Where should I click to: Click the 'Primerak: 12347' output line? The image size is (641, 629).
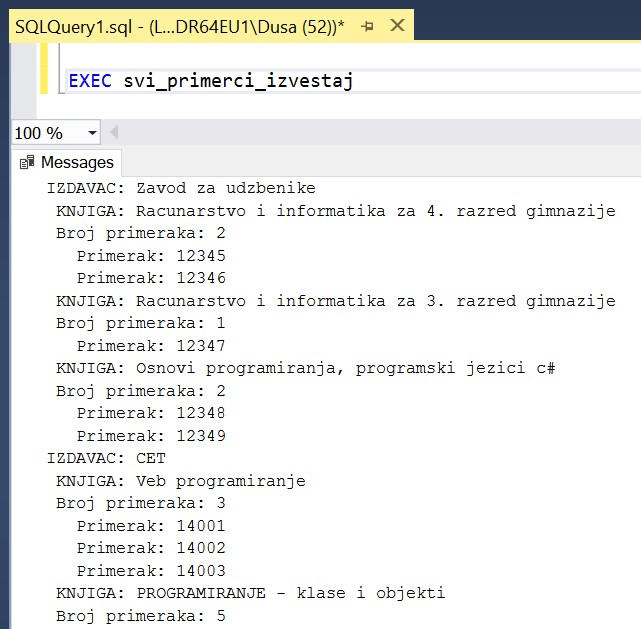coord(151,346)
